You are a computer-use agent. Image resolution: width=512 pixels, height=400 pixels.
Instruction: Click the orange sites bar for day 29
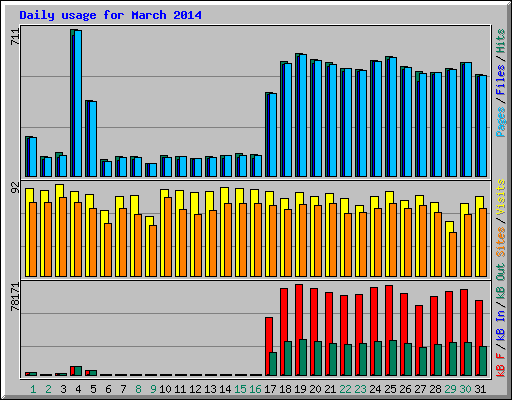coord(453,254)
